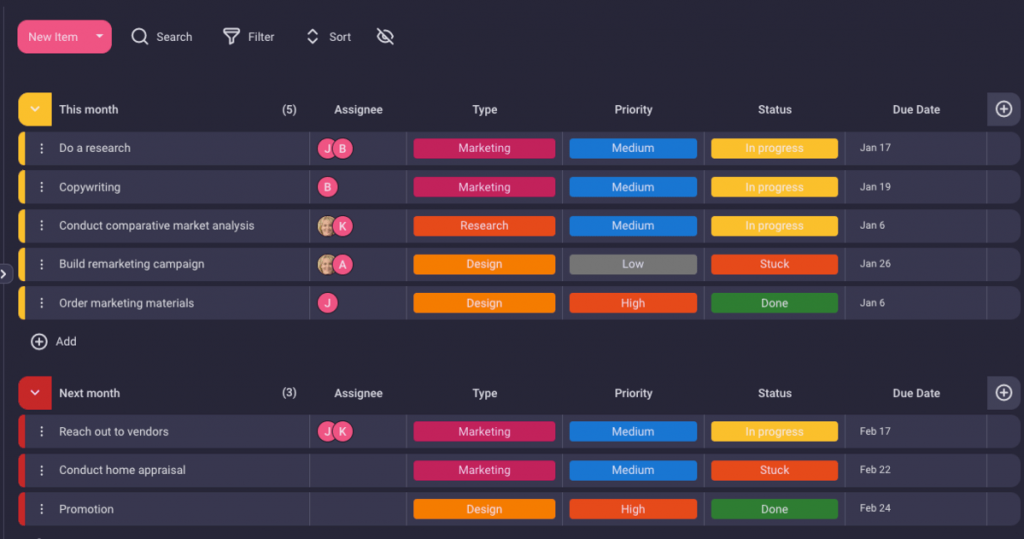Expand the left sidebar arrow
This screenshot has width=1024, height=539.
click(x=4, y=273)
